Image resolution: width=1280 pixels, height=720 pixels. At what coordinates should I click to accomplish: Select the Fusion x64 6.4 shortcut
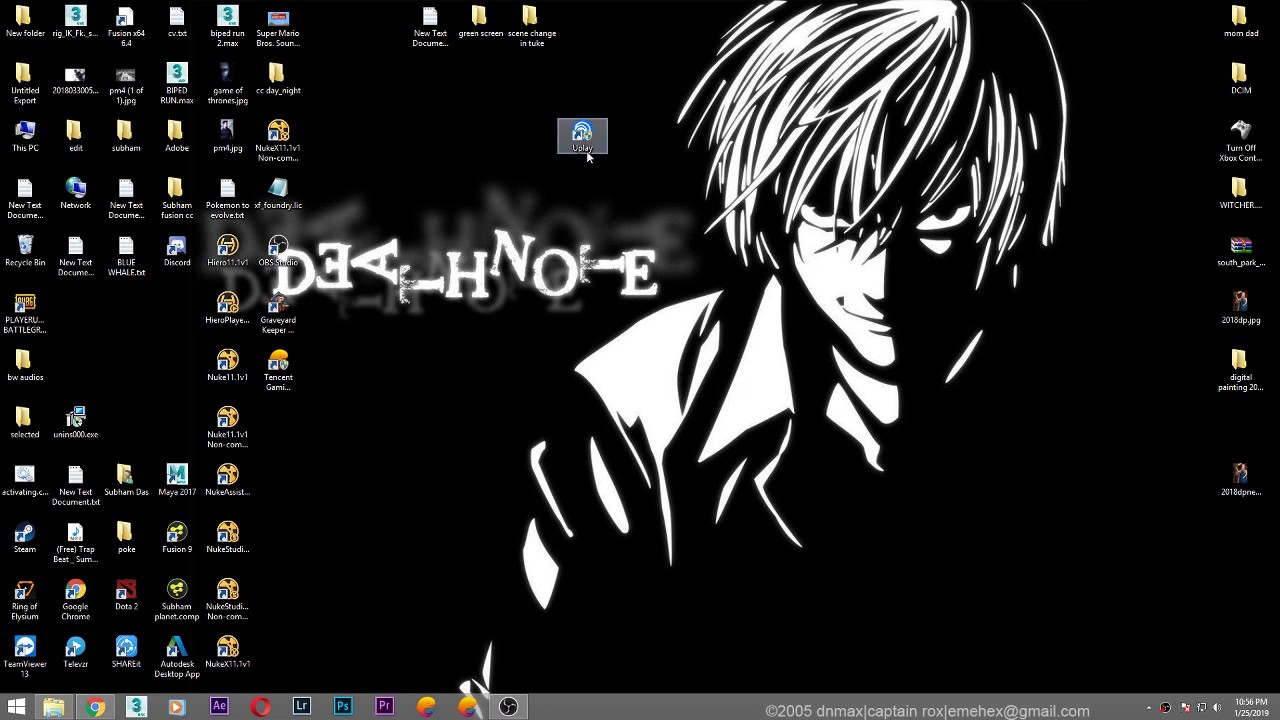(x=126, y=26)
